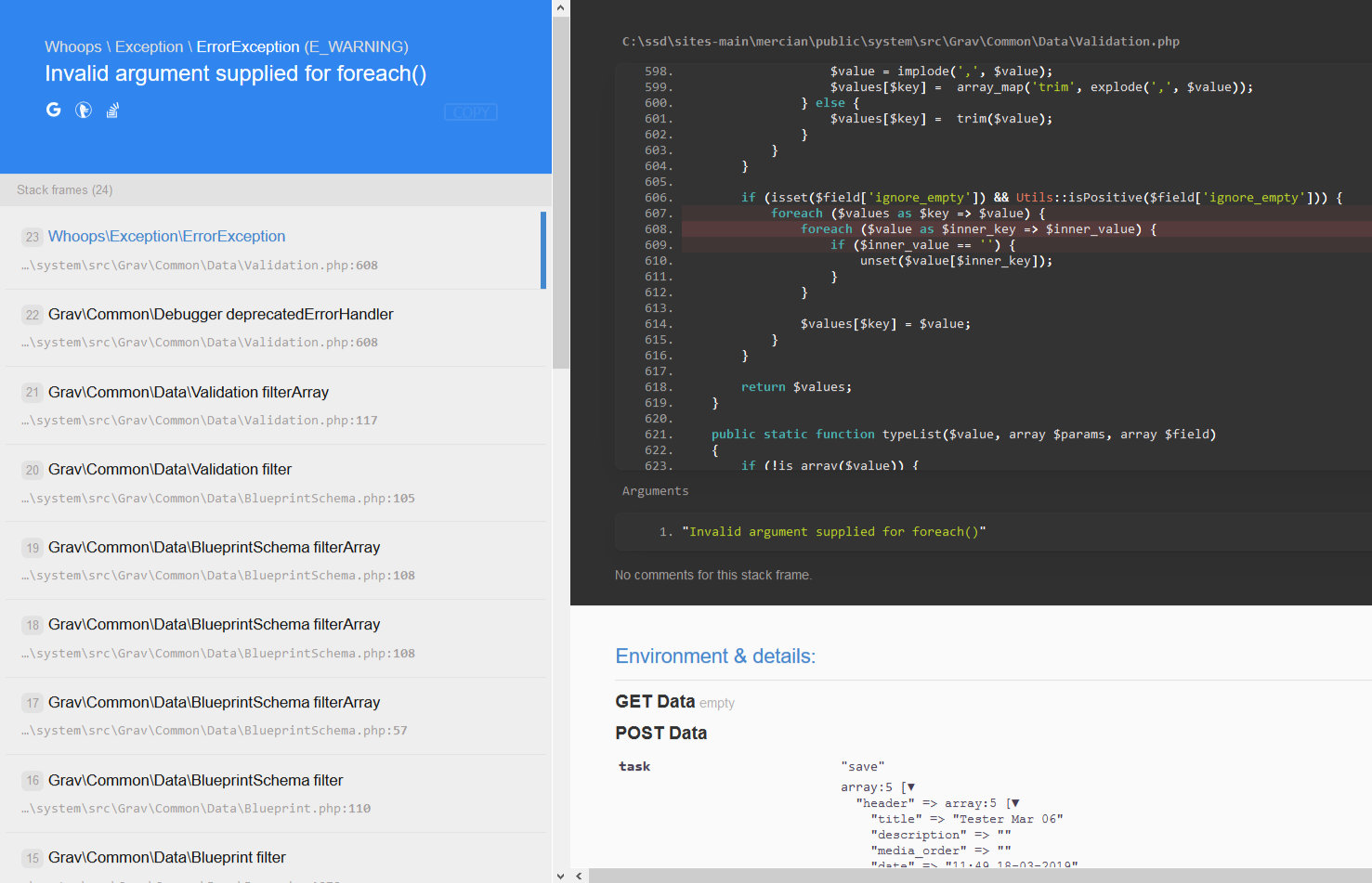Click the "task" POST key

tap(634, 766)
